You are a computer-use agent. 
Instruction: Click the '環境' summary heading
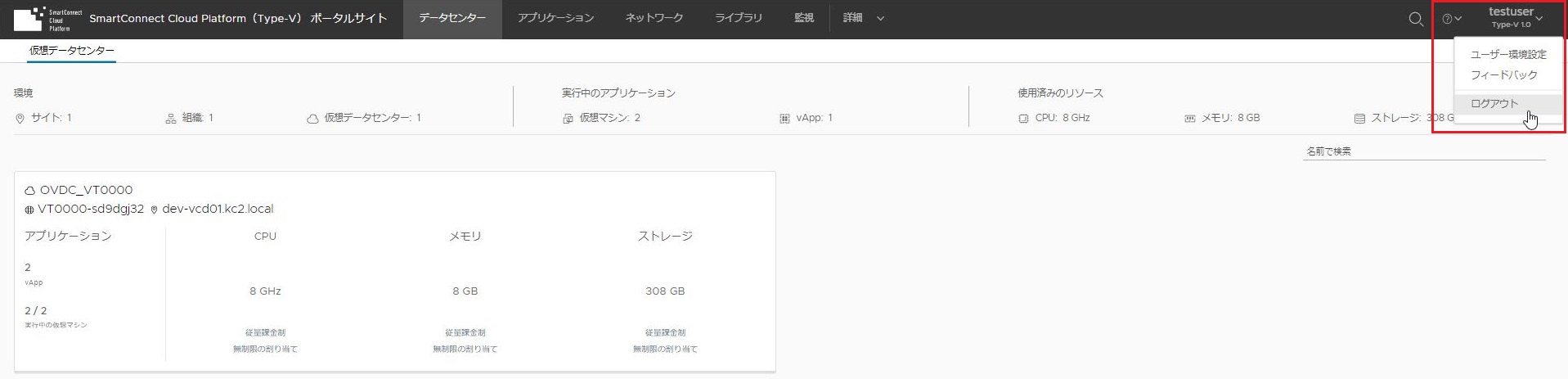[23, 93]
